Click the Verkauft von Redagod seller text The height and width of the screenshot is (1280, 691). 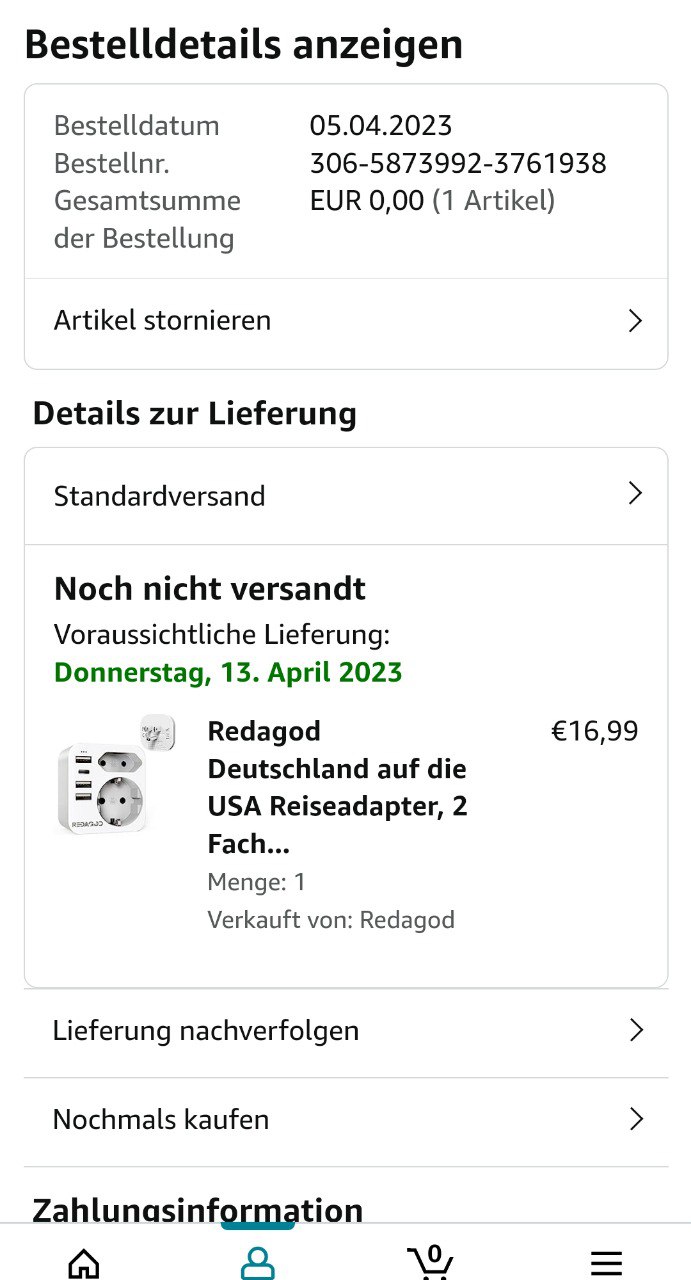pyautogui.click(x=331, y=920)
